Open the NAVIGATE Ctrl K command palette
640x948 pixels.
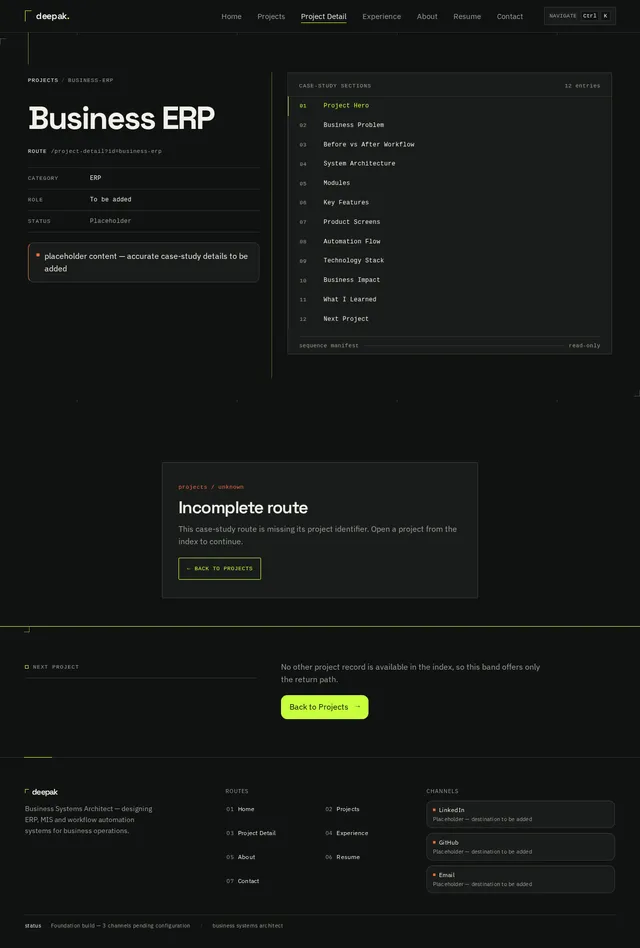(580, 16)
